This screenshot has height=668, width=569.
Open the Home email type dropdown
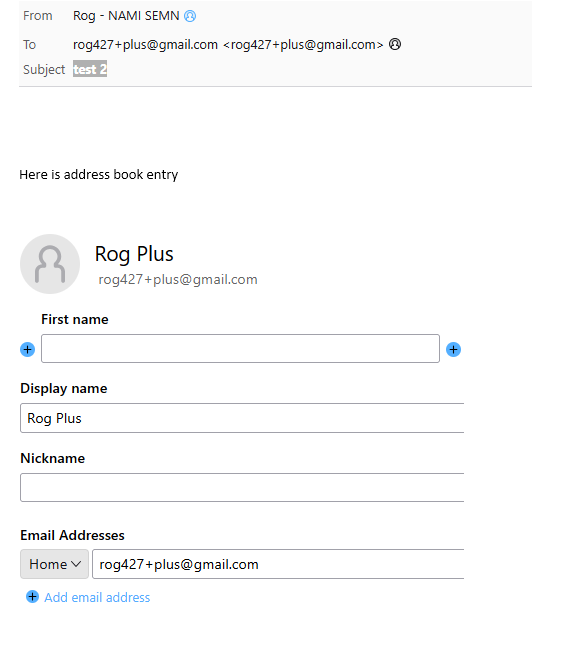point(55,564)
